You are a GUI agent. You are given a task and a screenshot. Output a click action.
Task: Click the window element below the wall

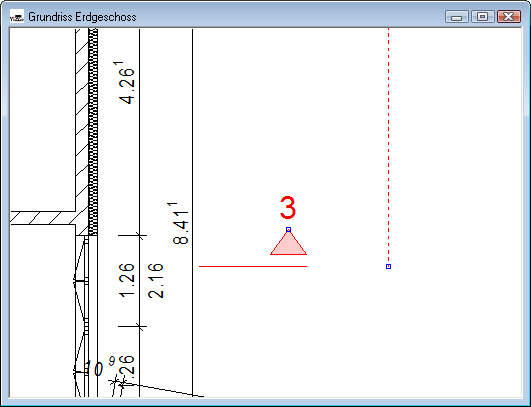tap(86, 315)
